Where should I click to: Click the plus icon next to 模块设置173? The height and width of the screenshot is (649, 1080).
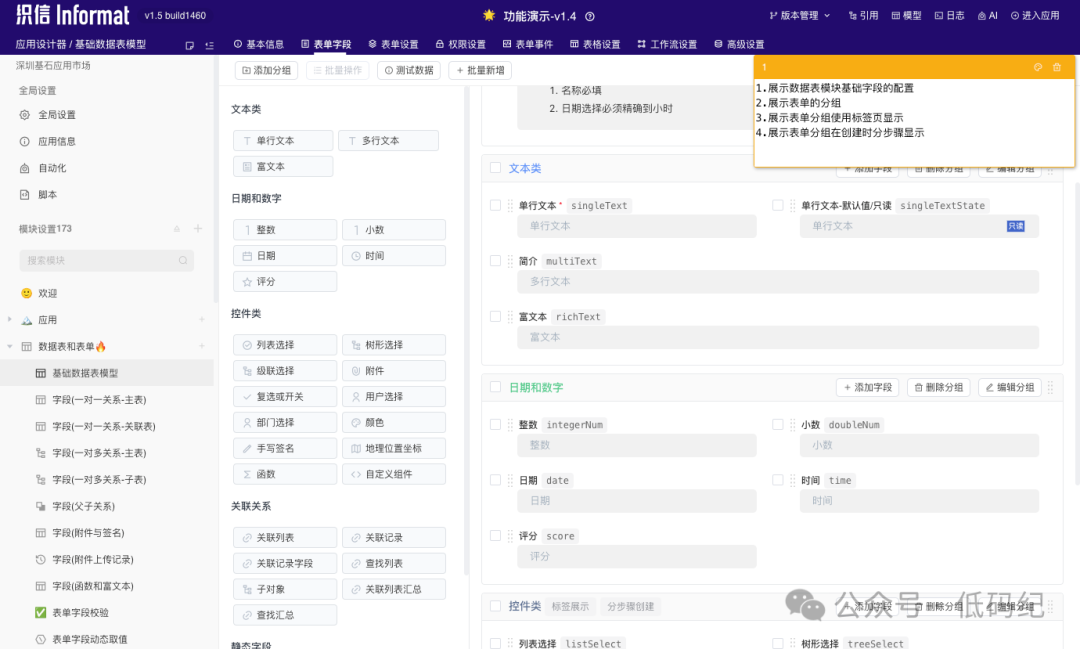198,229
